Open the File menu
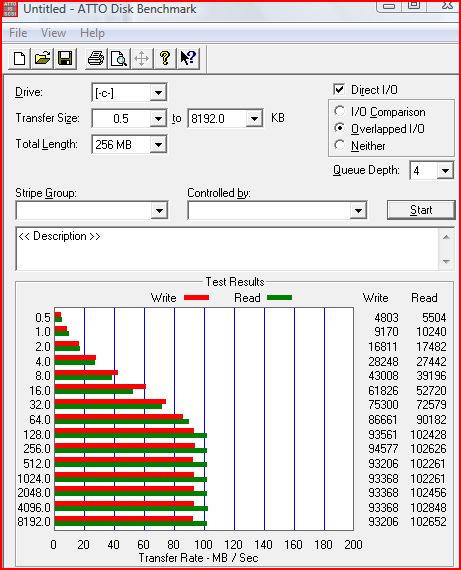The width and height of the screenshot is (461, 570). [x=18, y=33]
